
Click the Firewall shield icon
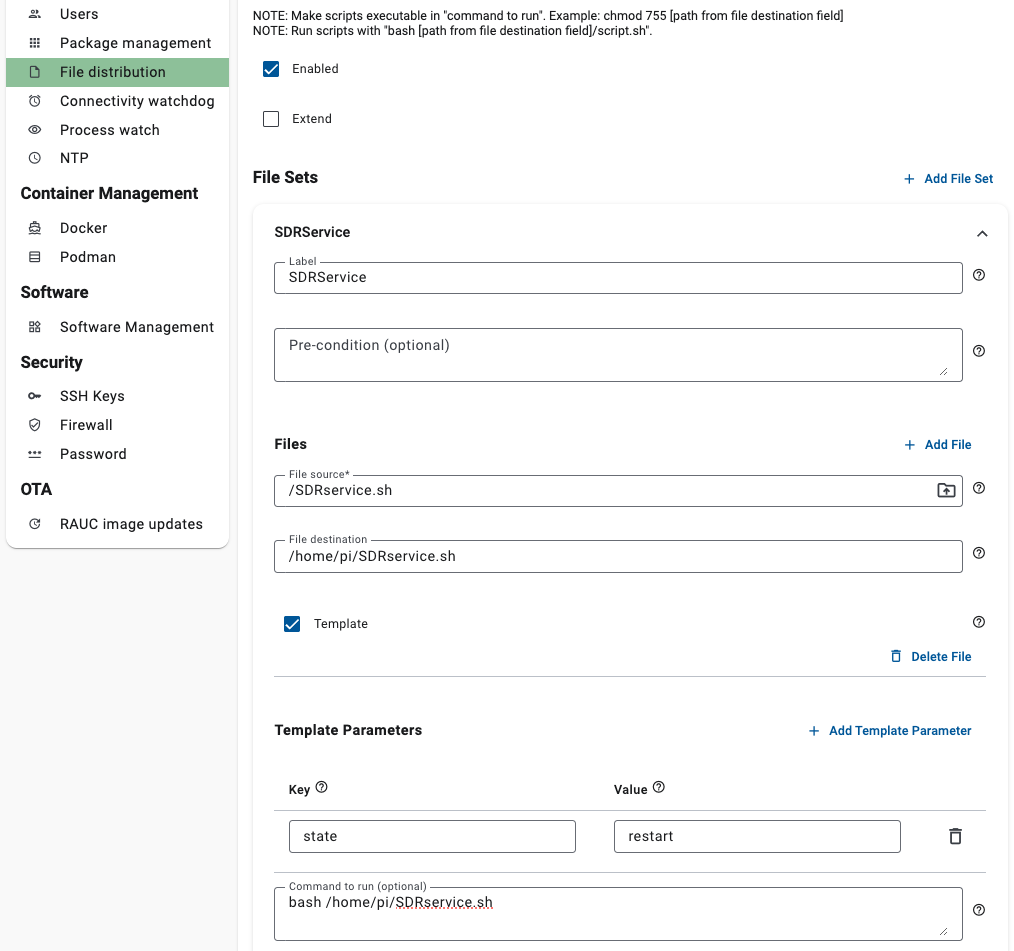(x=35, y=424)
